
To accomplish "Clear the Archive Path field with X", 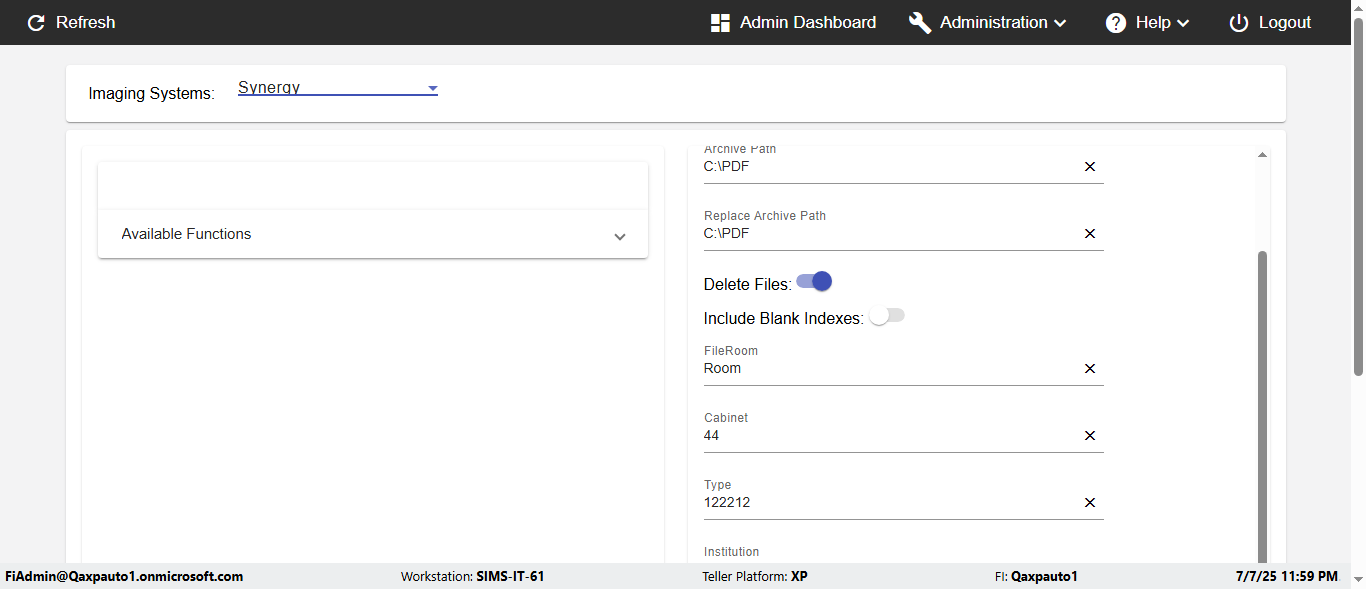I will (1090, 167).
